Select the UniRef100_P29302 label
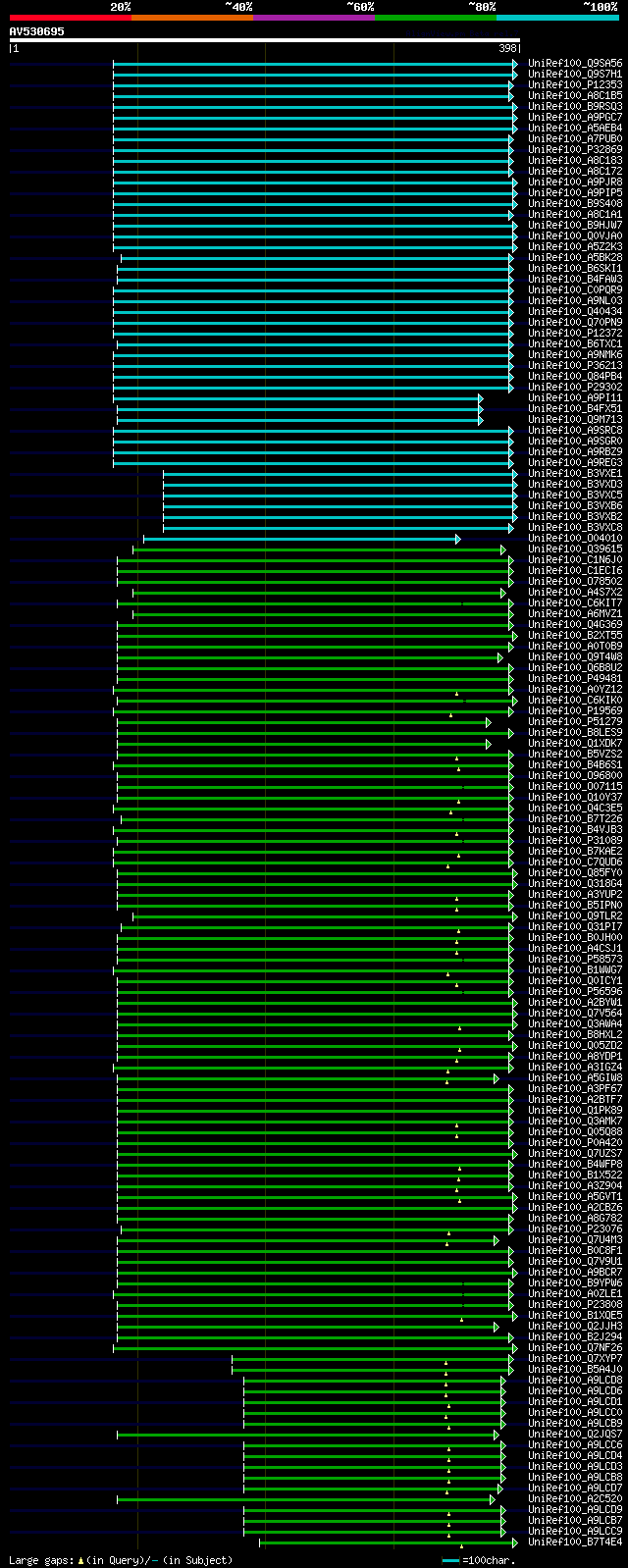 point(575,387)
